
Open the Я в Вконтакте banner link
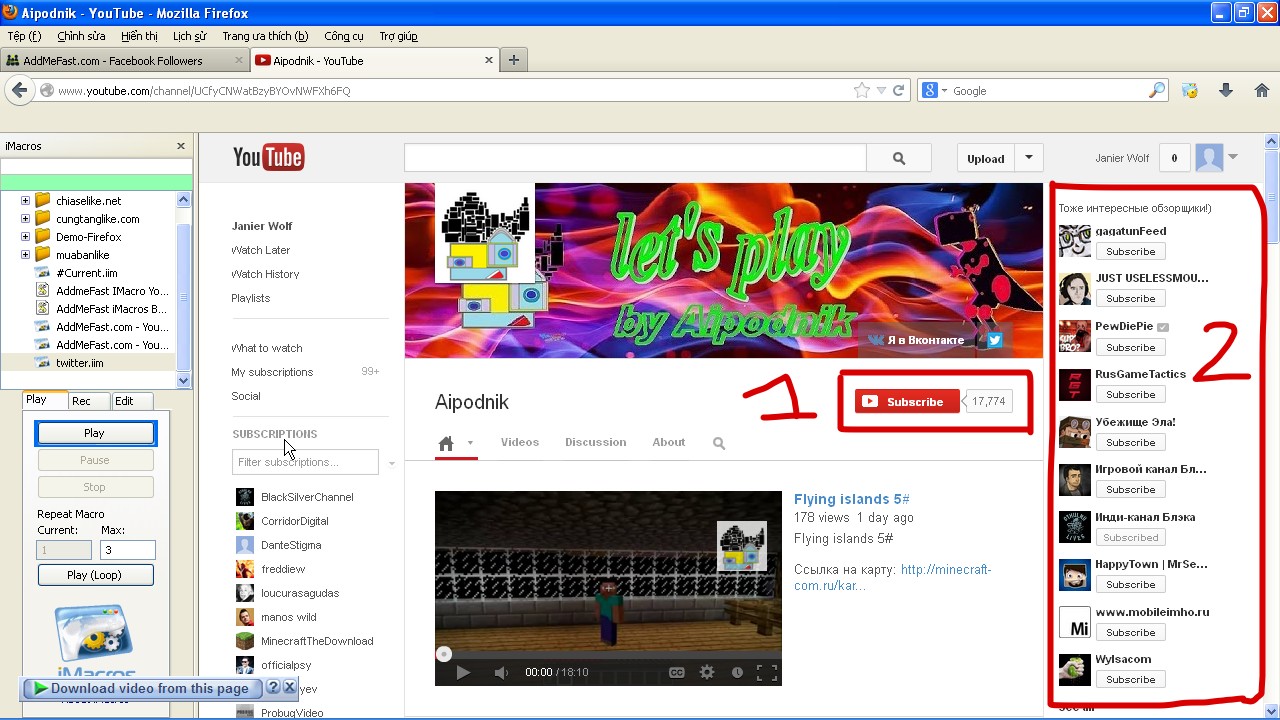pyautogui.click(x=917, y=340)
